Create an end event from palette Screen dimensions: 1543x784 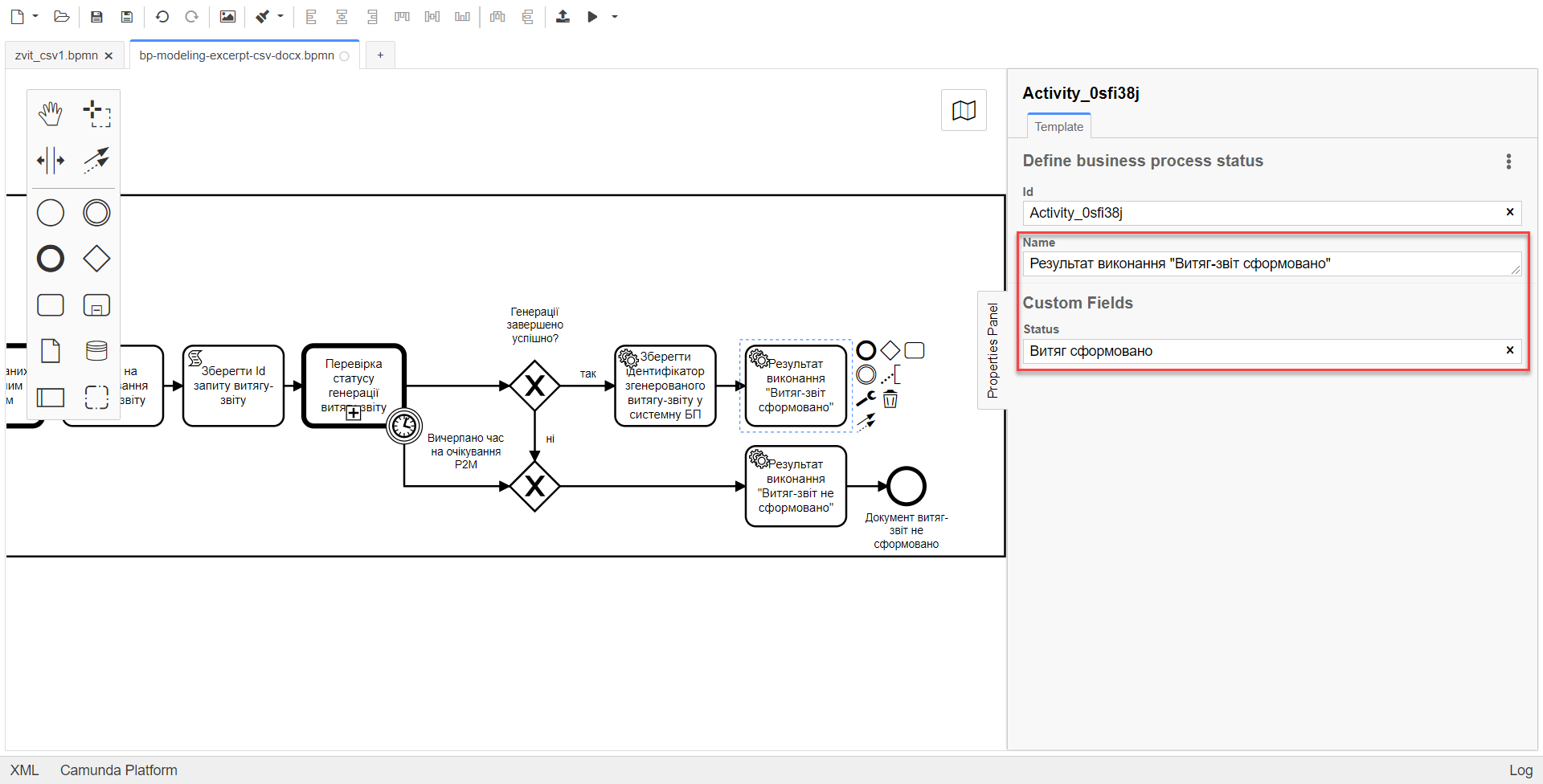coord(51,259)
